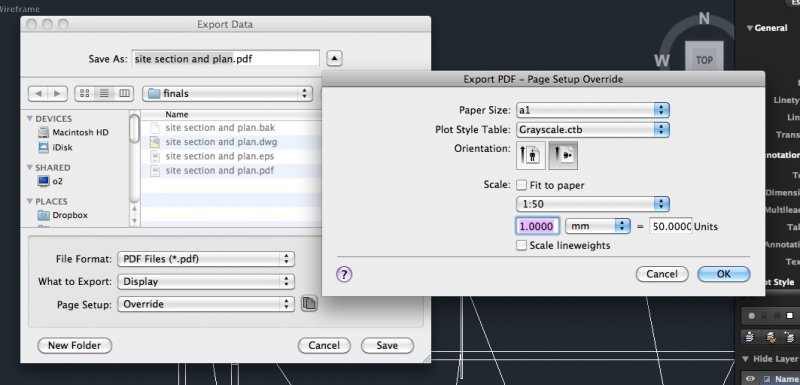Viewport: 800px width, 385px height.
Task: Click the Save As filename field
Action: tap(226, 59)
